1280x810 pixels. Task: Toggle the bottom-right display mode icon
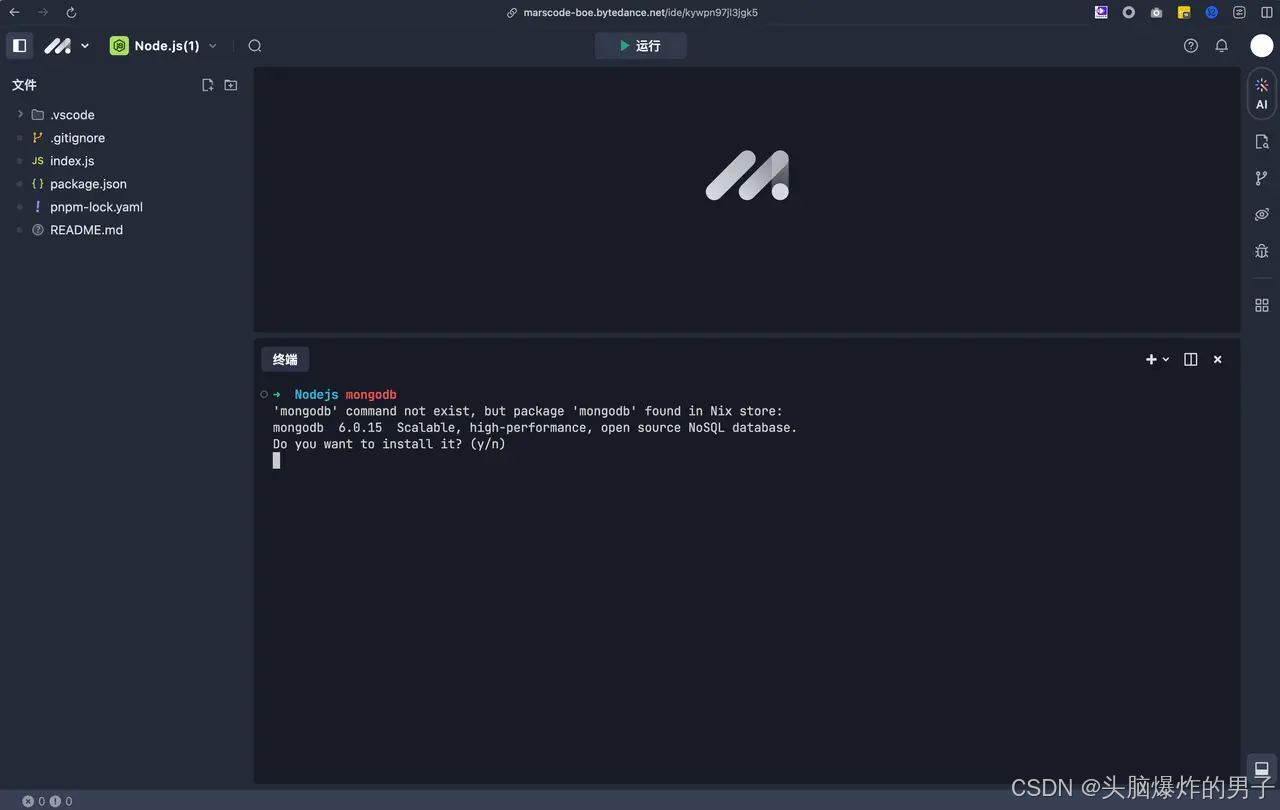point(1261,769)
